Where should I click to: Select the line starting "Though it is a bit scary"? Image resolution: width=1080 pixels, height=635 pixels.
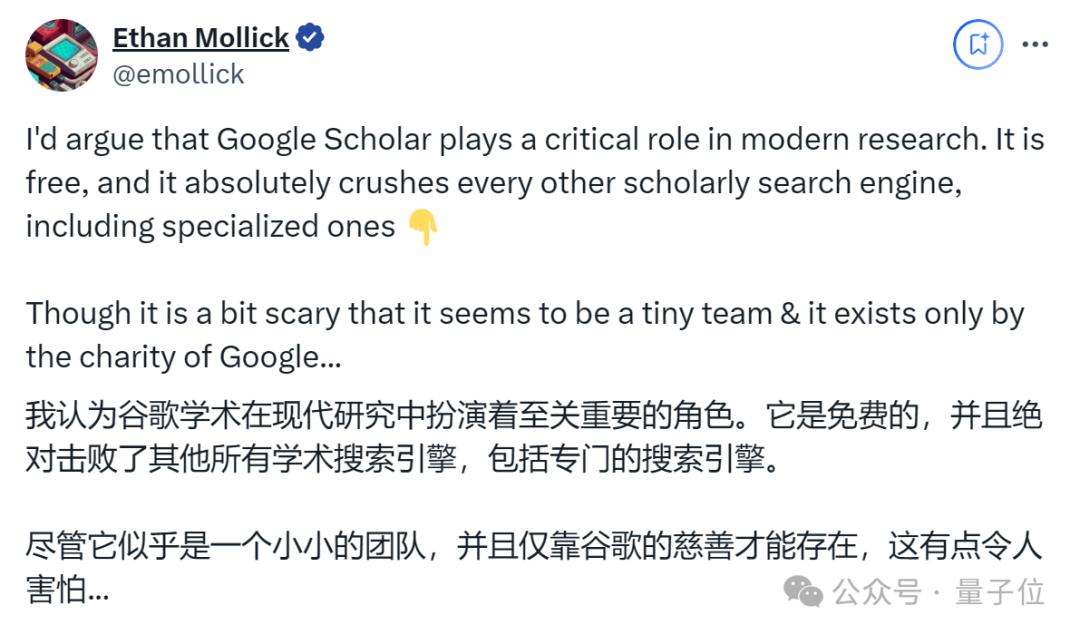click(x=524, y=314)
